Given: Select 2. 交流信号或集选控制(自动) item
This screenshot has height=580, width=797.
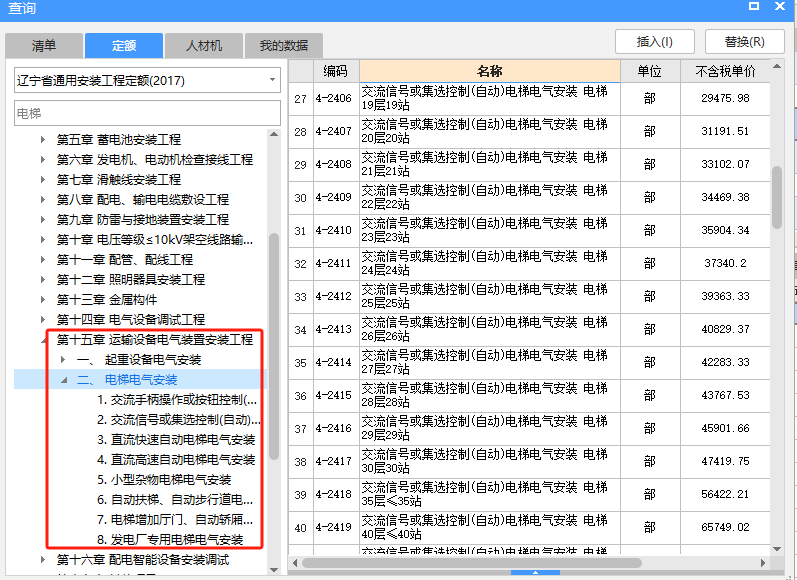Looking at the screenshot, I should pos(178,420).
